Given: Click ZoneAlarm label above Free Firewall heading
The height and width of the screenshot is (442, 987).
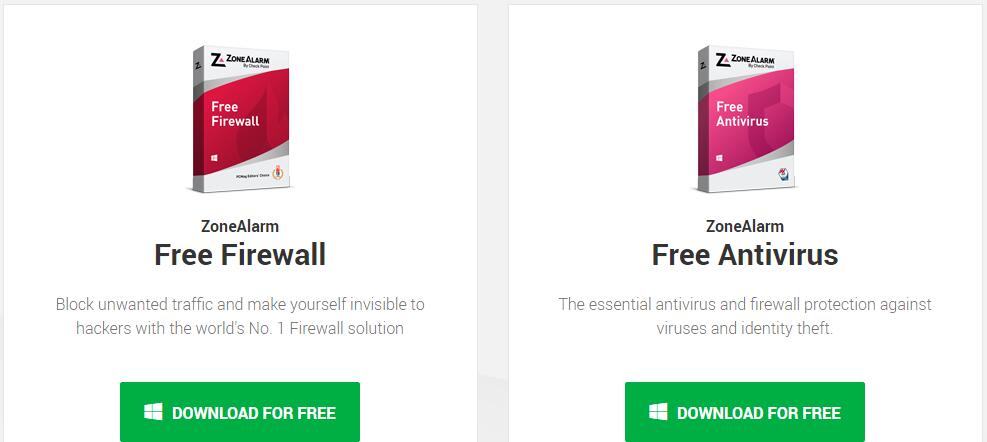Looking at the screenshot, I should tap(240, 226).
